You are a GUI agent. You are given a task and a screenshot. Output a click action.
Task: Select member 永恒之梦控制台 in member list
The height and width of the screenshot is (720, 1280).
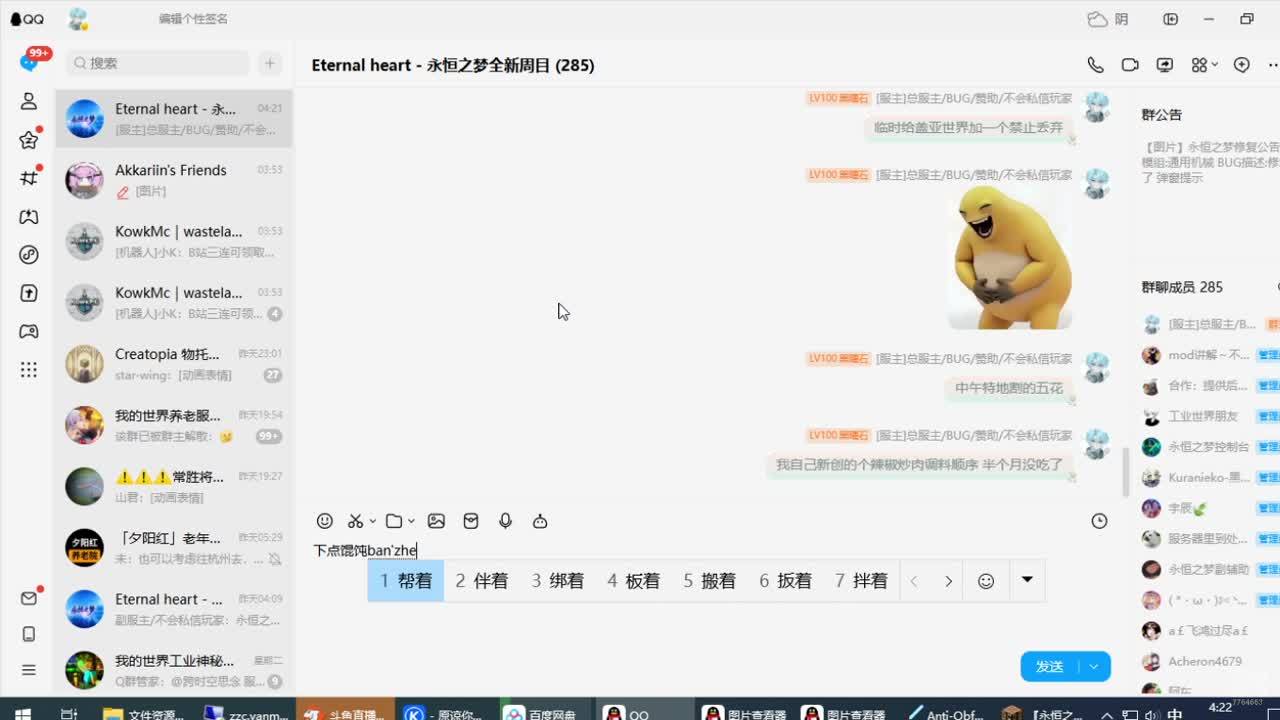(1210, 447)
